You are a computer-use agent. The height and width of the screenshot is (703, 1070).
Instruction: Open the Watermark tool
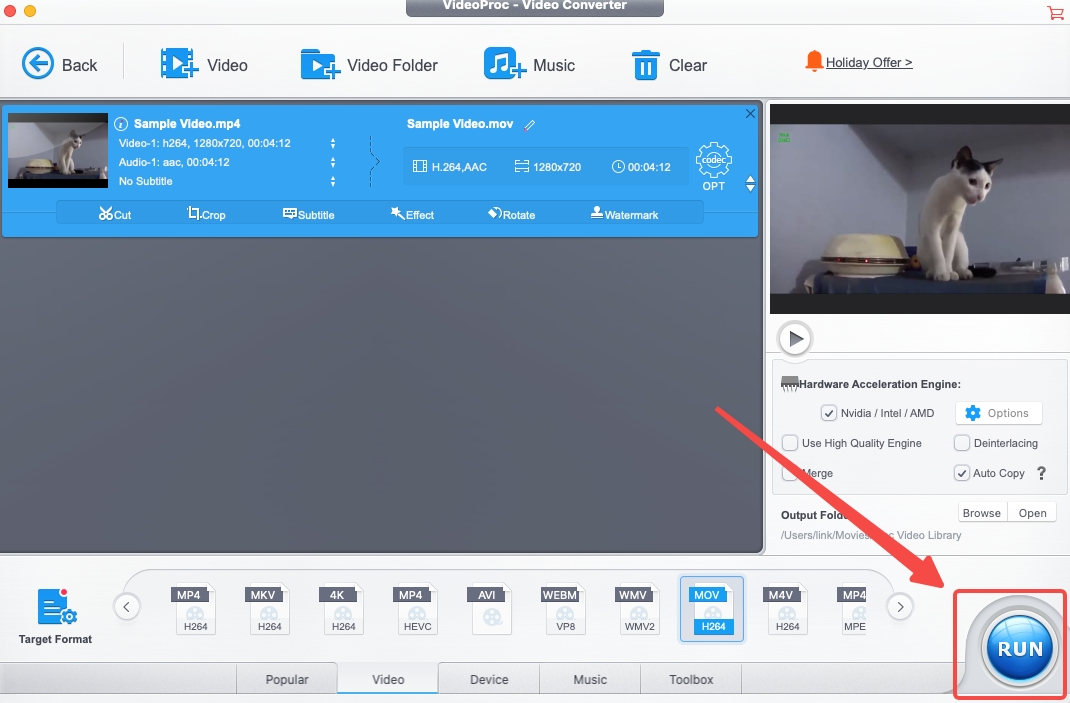pyautogui.click(x=624, y=214)
